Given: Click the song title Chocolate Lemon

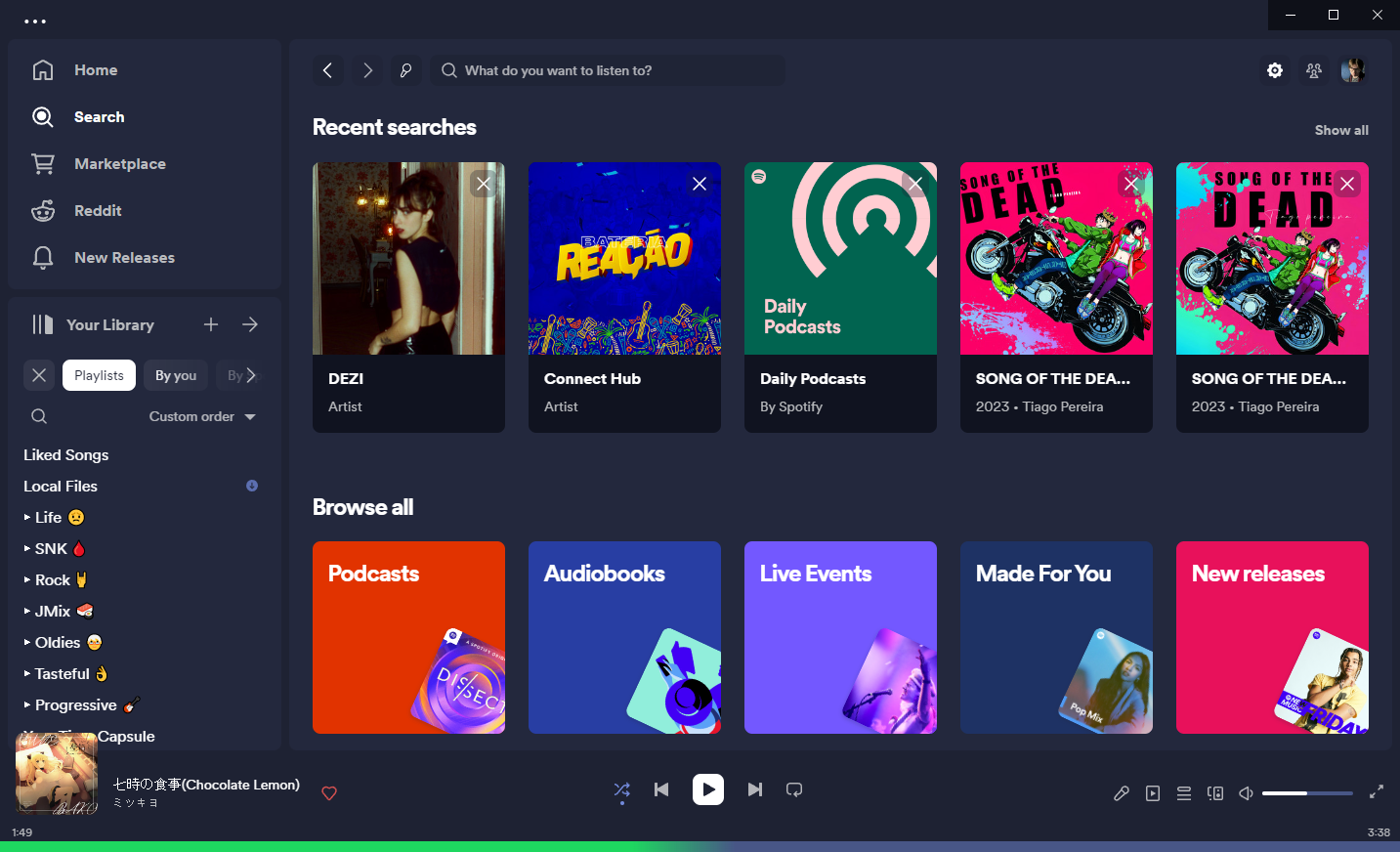Looking at the screenshot, I should click(206, 785).
